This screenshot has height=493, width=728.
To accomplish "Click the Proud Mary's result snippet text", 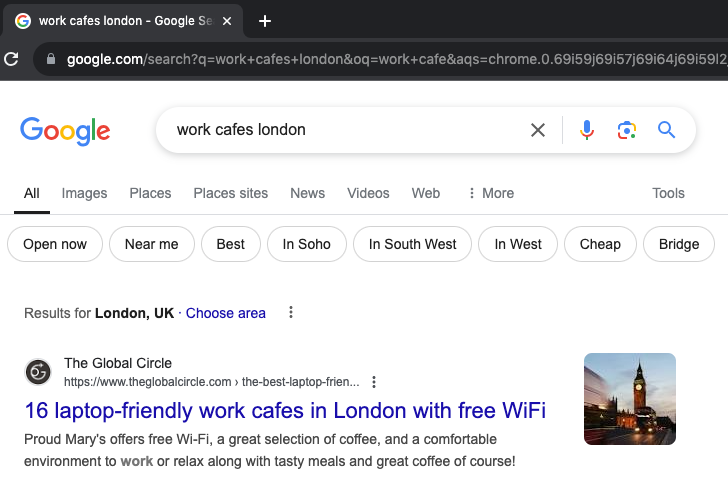I will [x=270, y=450].
